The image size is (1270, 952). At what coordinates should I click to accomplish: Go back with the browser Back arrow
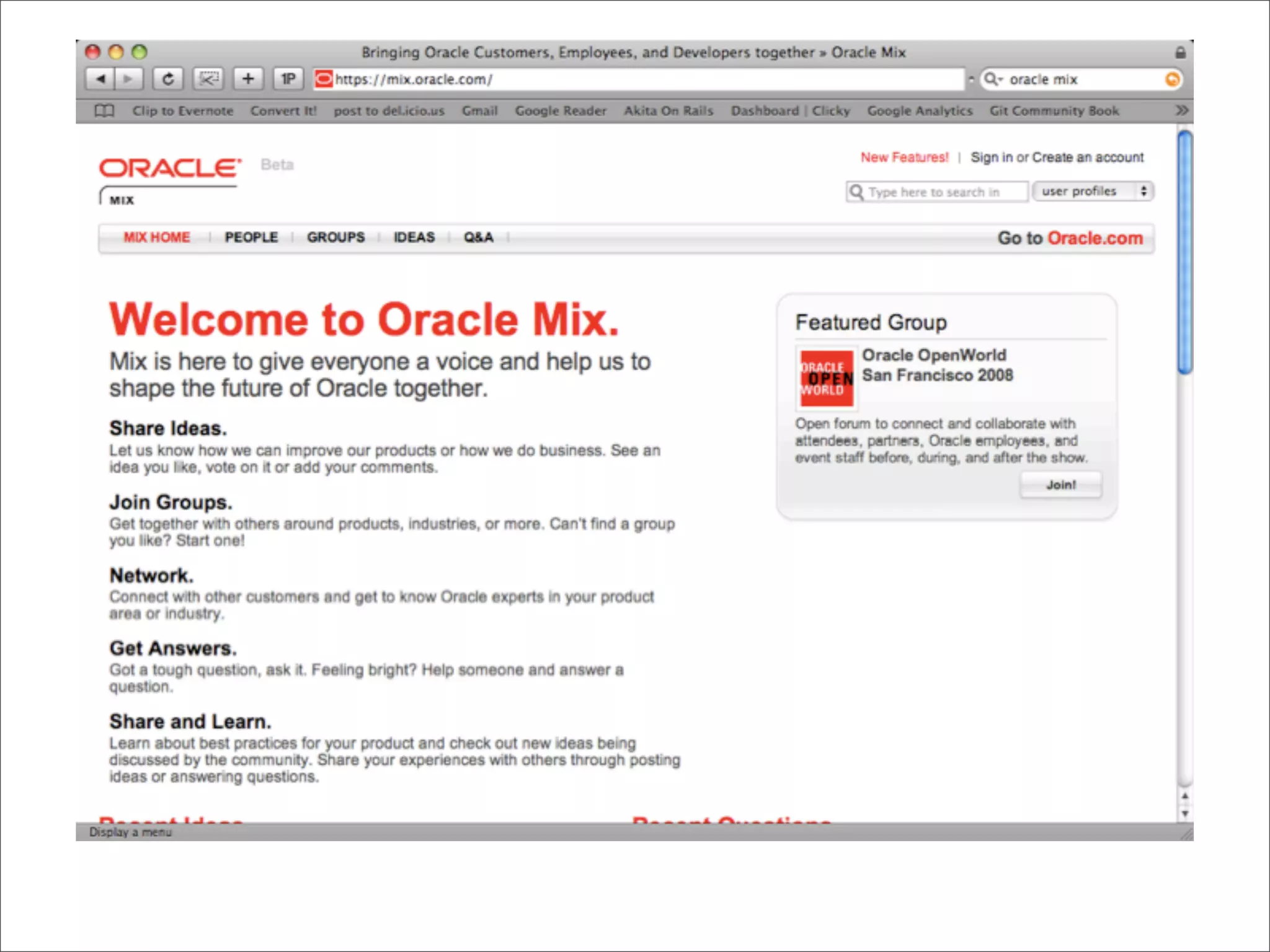tap(100, 79)
